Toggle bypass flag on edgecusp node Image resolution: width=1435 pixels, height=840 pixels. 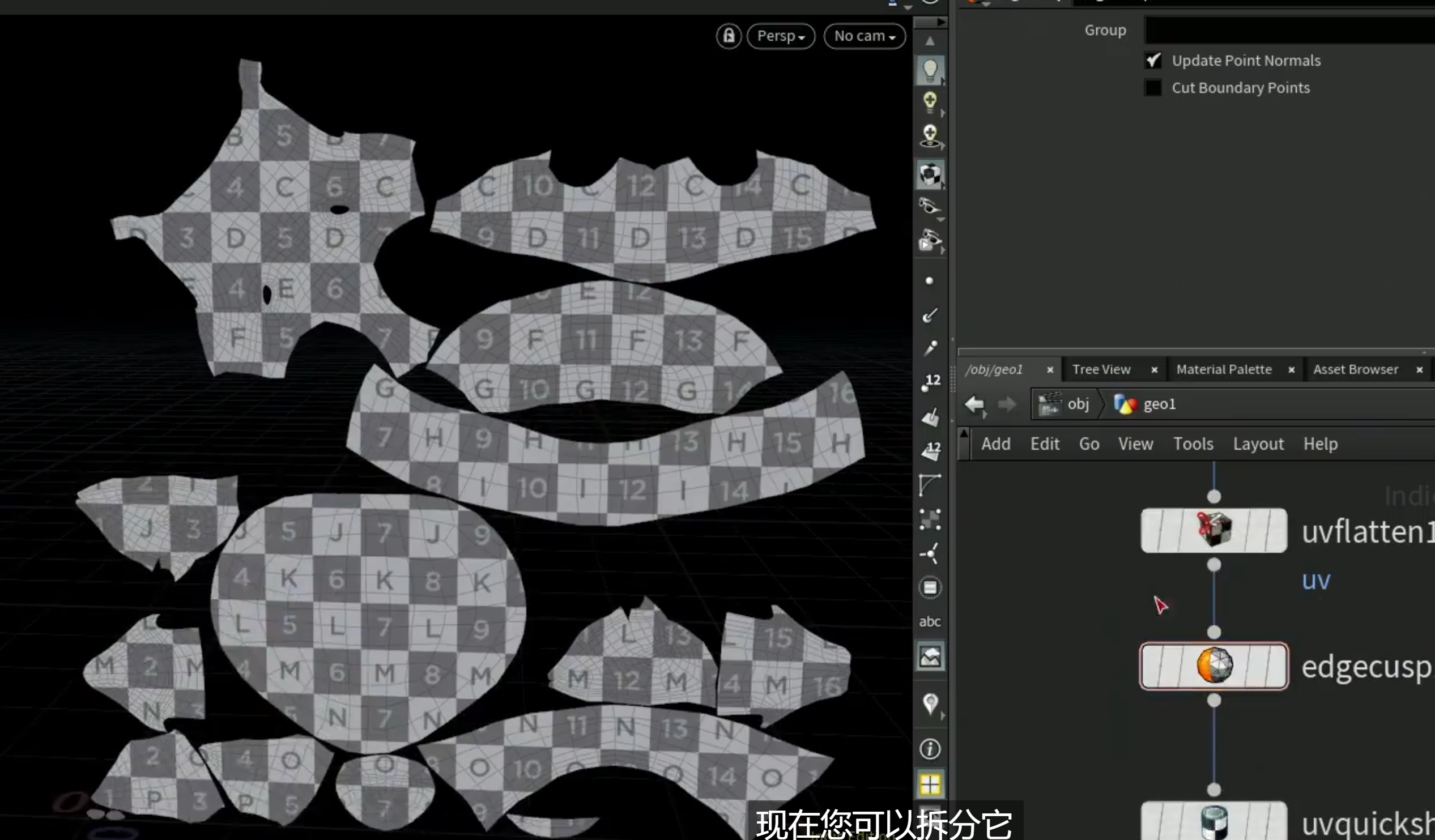click(x=1152, y=666)
